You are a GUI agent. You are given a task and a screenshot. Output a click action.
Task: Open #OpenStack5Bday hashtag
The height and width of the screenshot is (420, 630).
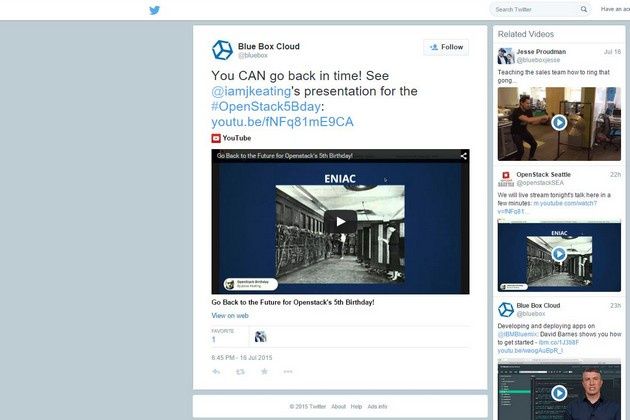click(x=266, y=107)
